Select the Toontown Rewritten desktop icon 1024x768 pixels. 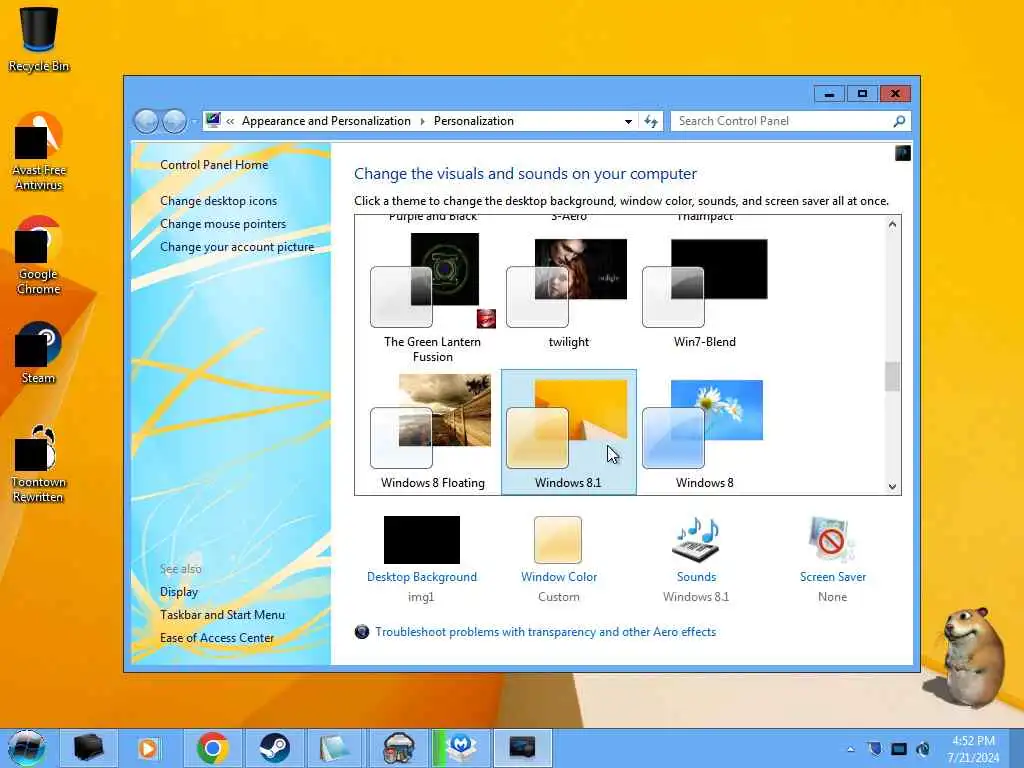click(39, 464)
